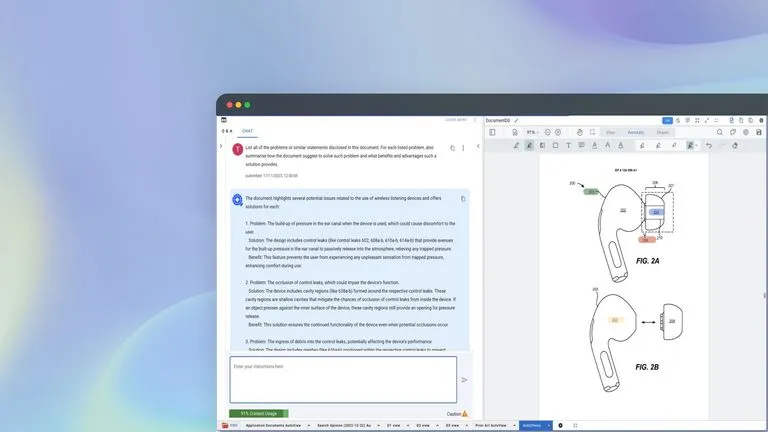Click the D1 view label
768x432 pixels.
[x=393, y=426]
